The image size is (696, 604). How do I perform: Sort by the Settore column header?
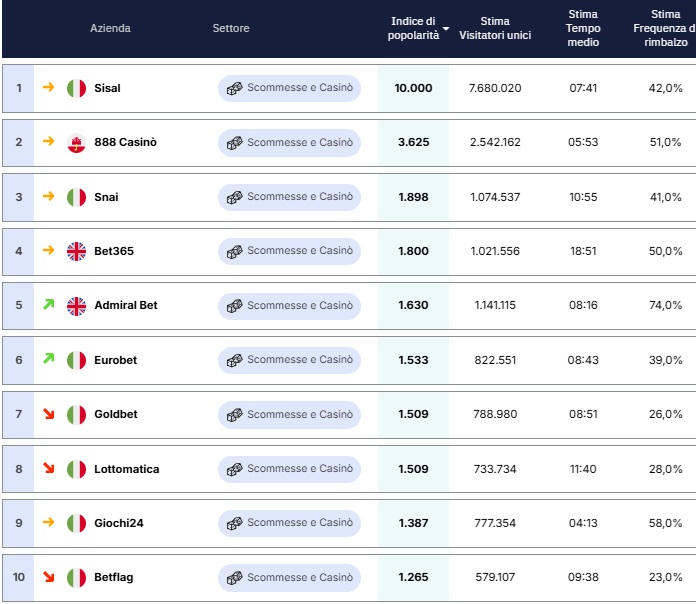point(231,28)
